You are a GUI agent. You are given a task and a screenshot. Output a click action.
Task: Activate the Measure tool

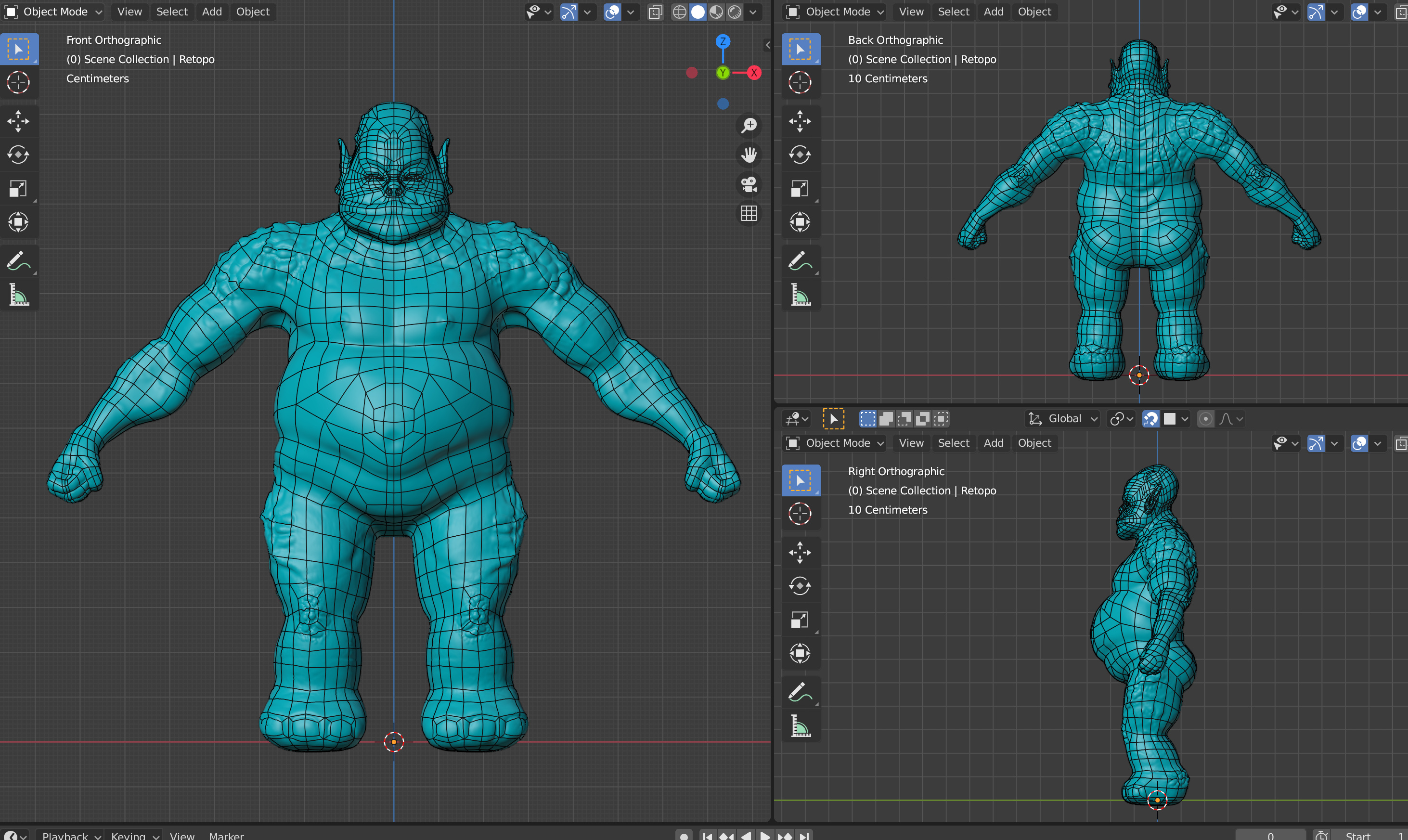(x=19, y=294)
